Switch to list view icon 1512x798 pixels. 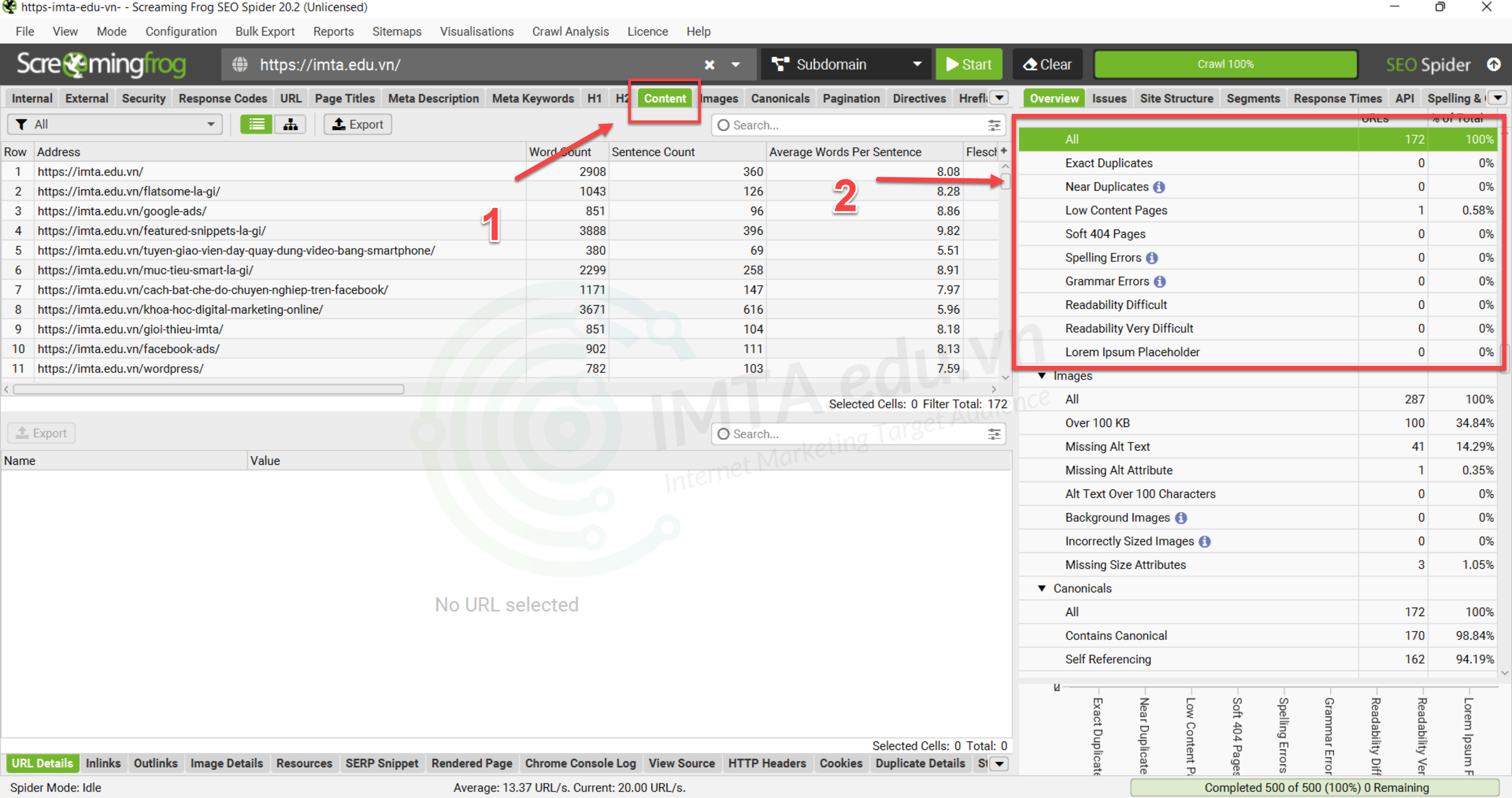pos(256,125)
